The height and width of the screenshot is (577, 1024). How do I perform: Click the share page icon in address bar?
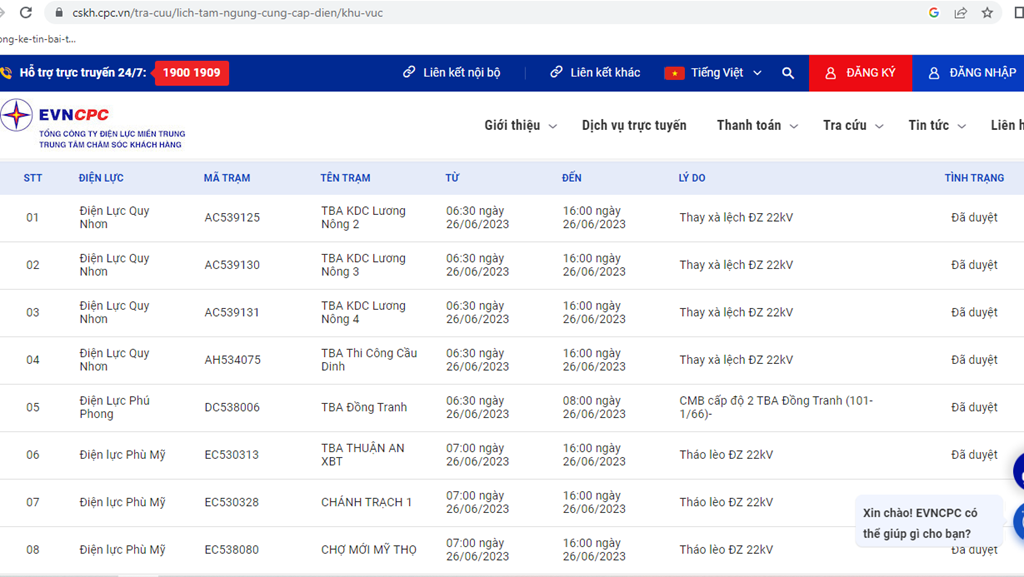[x=960, y=13]
